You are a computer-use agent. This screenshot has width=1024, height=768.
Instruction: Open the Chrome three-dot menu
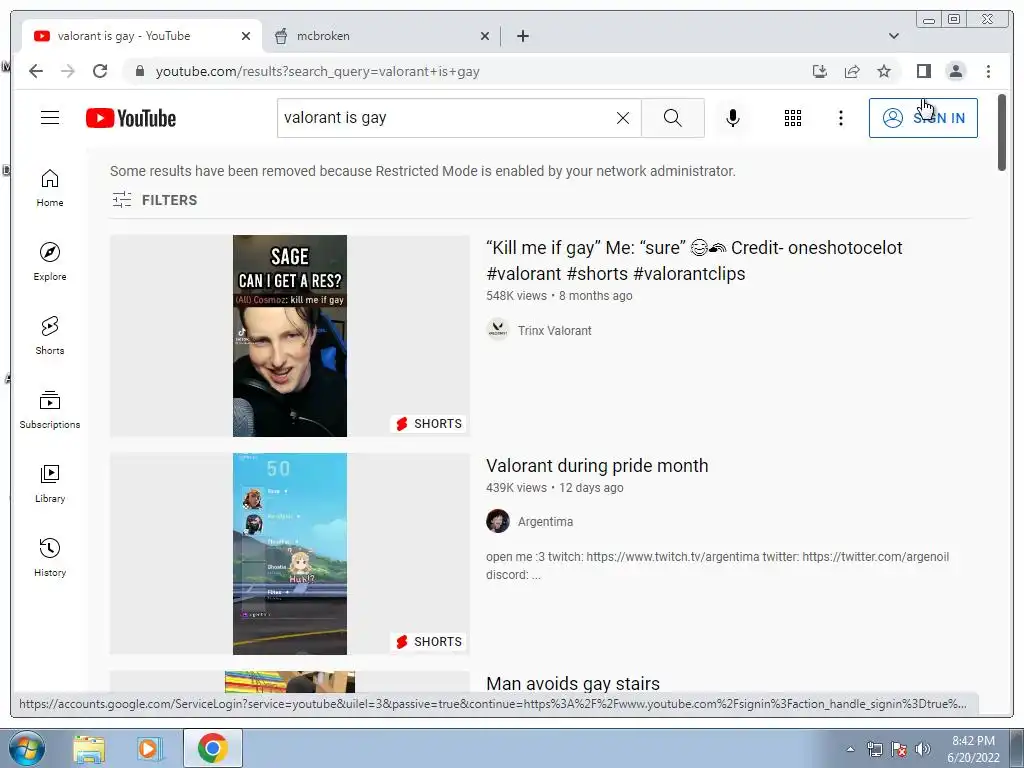point(988,71)
